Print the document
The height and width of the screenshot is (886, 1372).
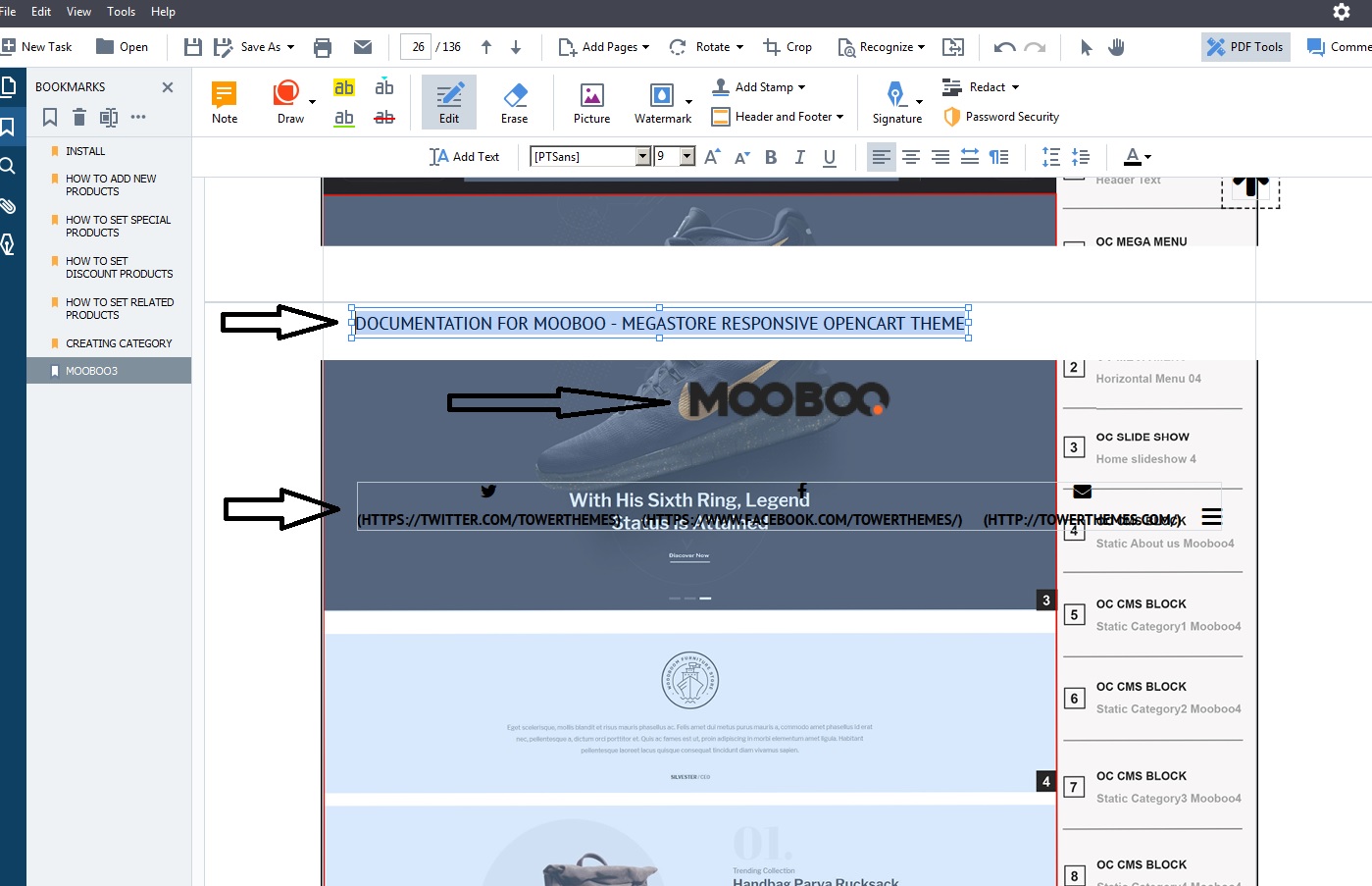[x=323, y=47]
